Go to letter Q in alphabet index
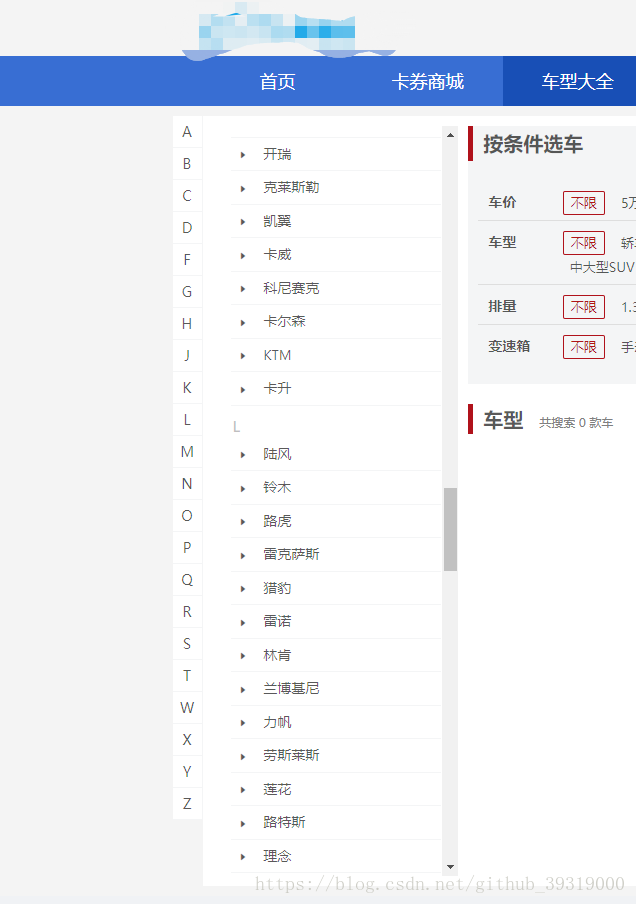The image size is (636, 904). point(187,579)
